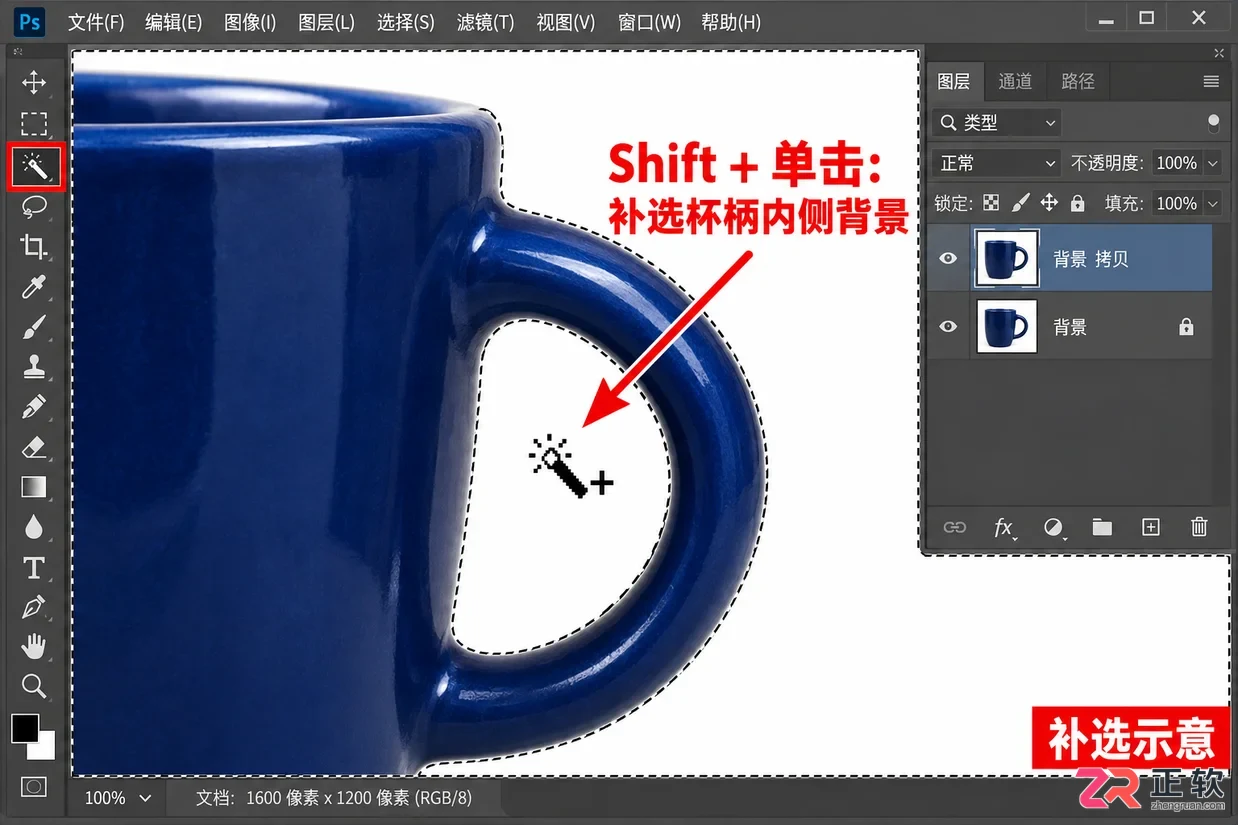The height and width of the screenshot is (825, 1238).
Task: Open the 滤镜(T) menu
Action: [x=484, y=22]
